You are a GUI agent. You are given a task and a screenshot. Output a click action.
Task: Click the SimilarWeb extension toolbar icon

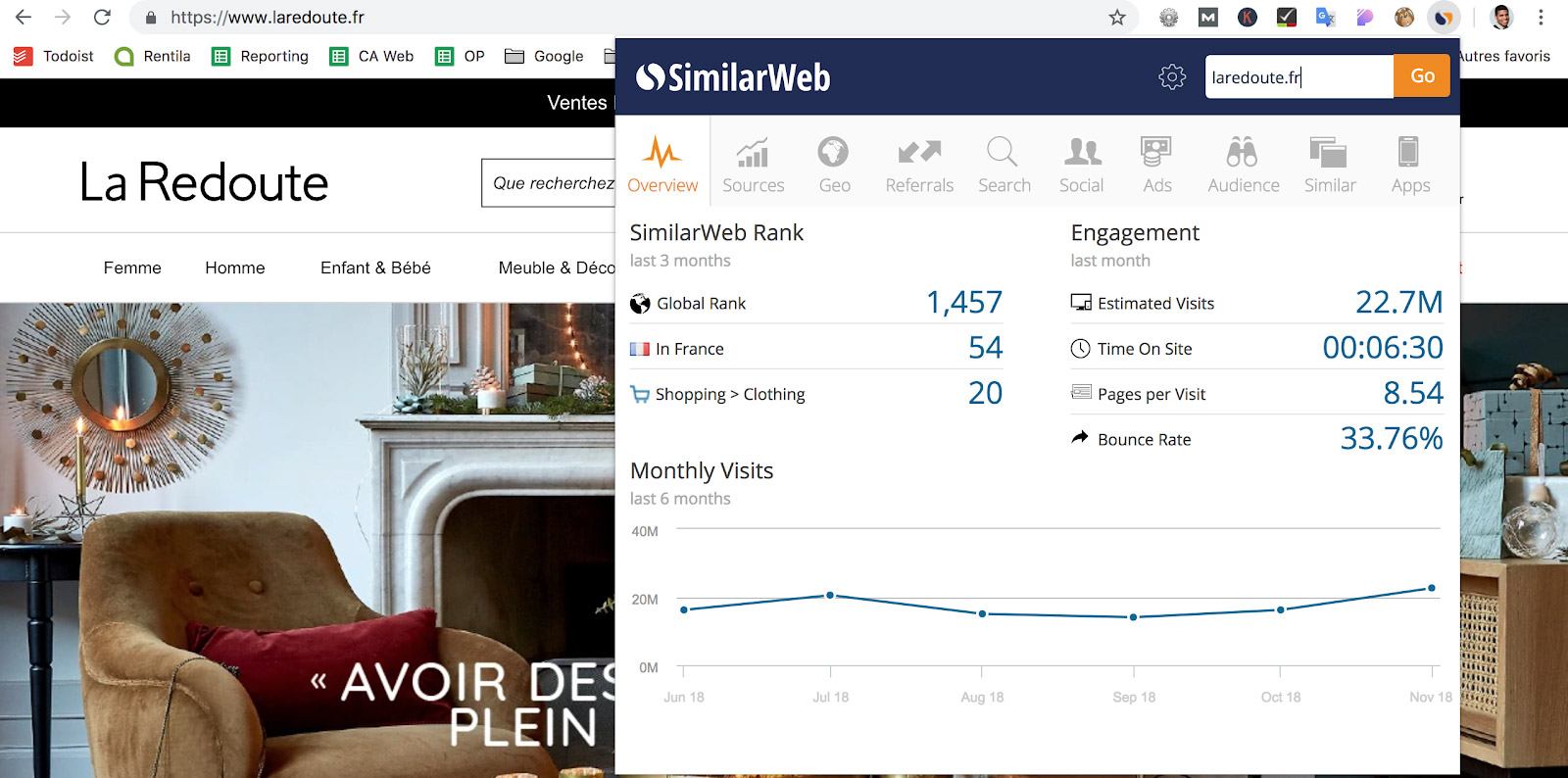tap(1444, 17)
